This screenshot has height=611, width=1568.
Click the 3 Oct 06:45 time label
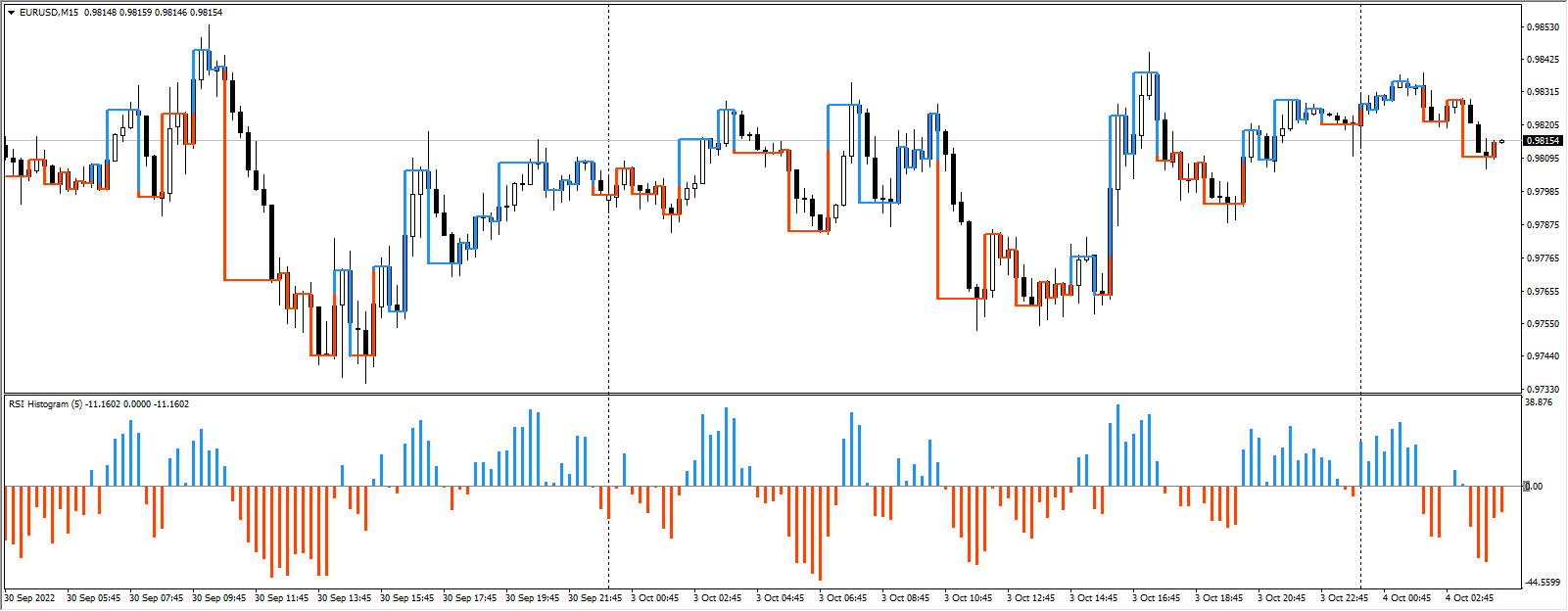click(x=843, y=598)
